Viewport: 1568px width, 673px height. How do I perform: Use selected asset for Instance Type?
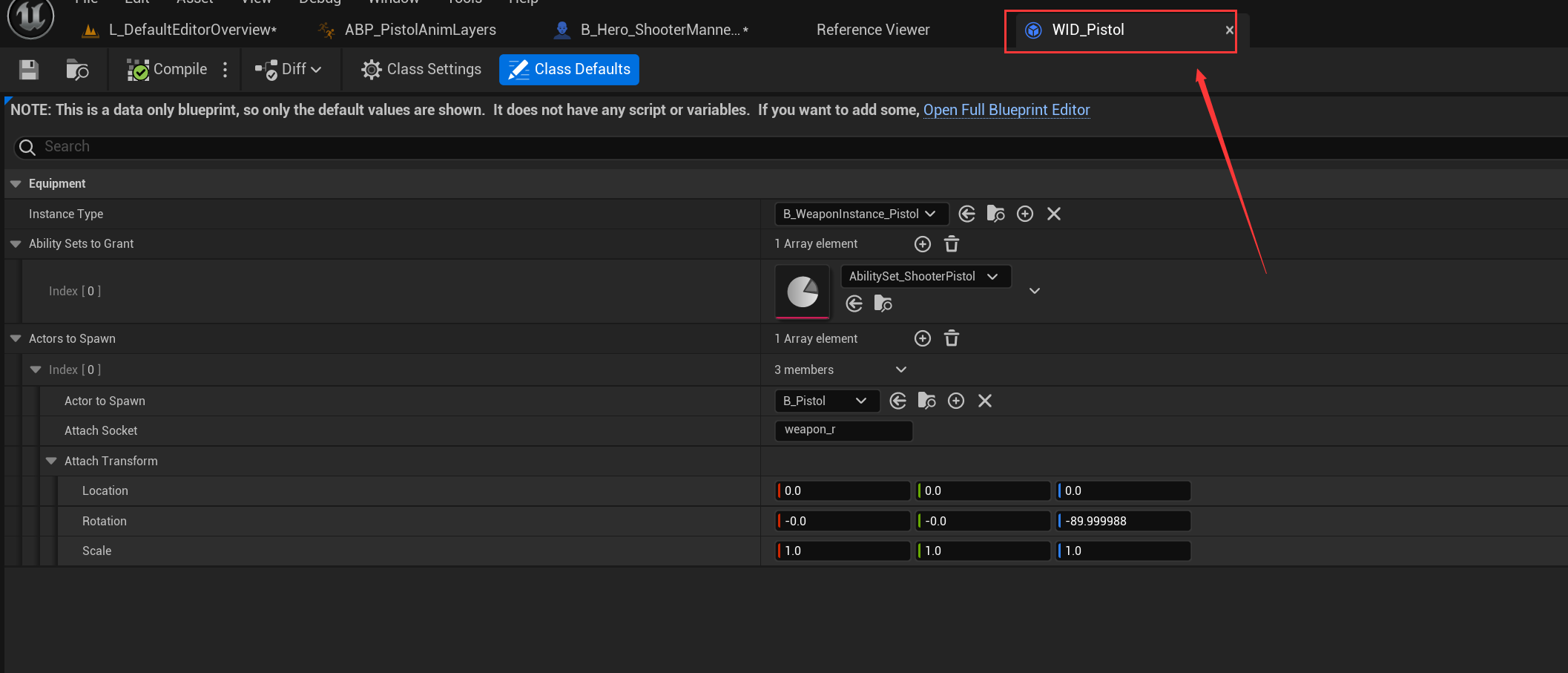[966, 214]
